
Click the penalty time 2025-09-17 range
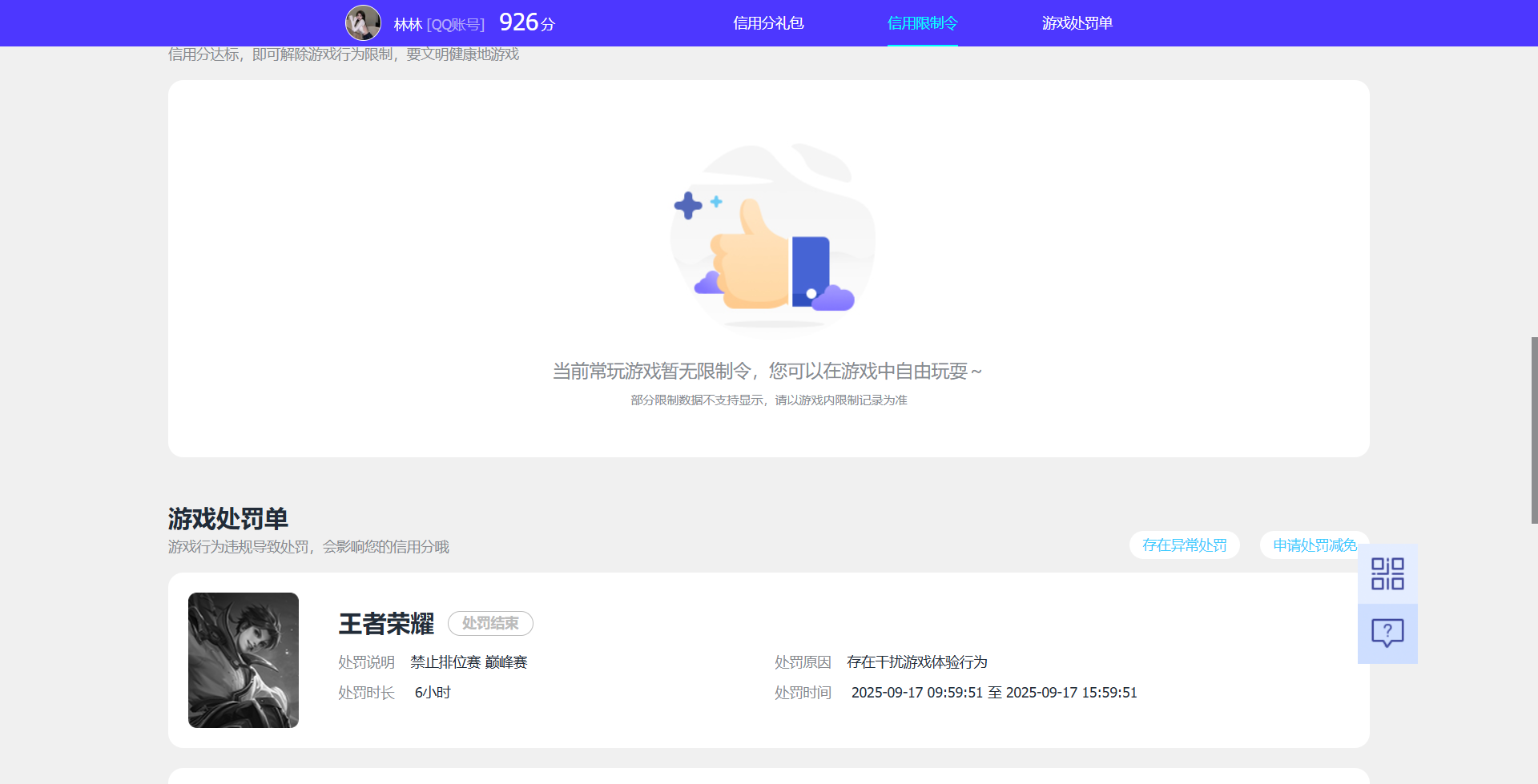click(x=993, y=692)
